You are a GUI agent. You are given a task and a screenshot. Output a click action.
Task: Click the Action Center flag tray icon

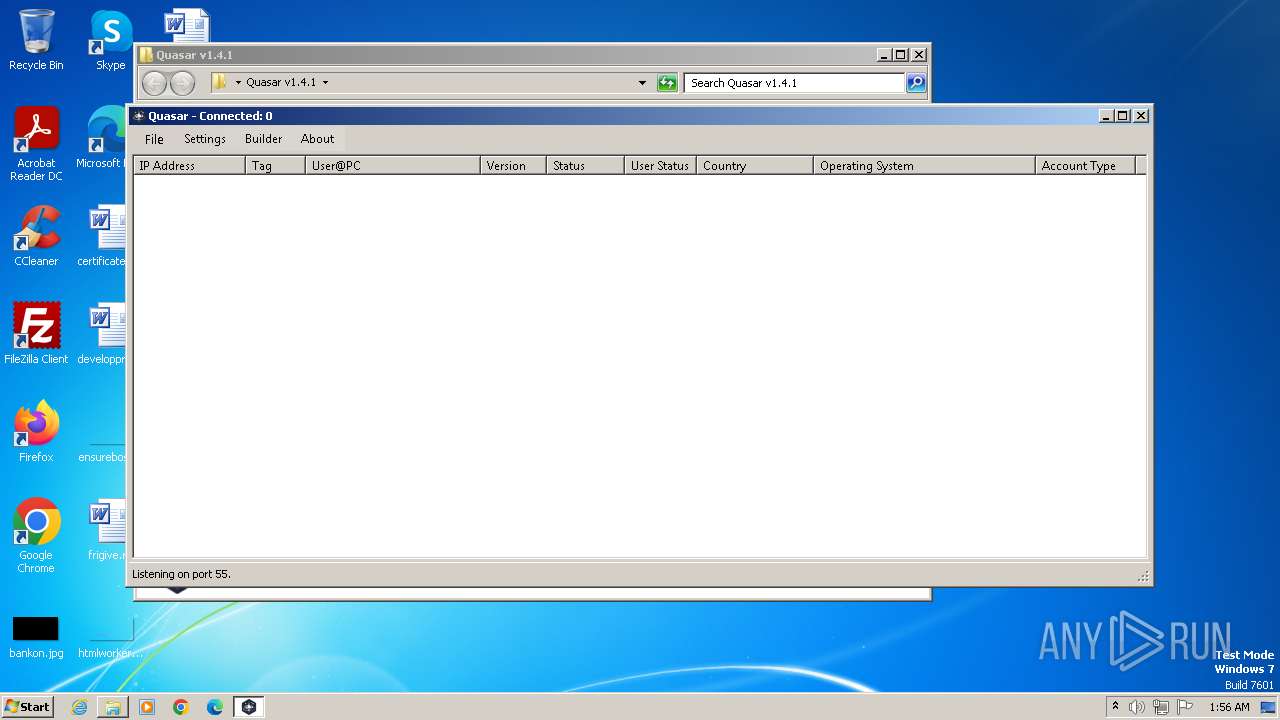(x=1185, y=707)
